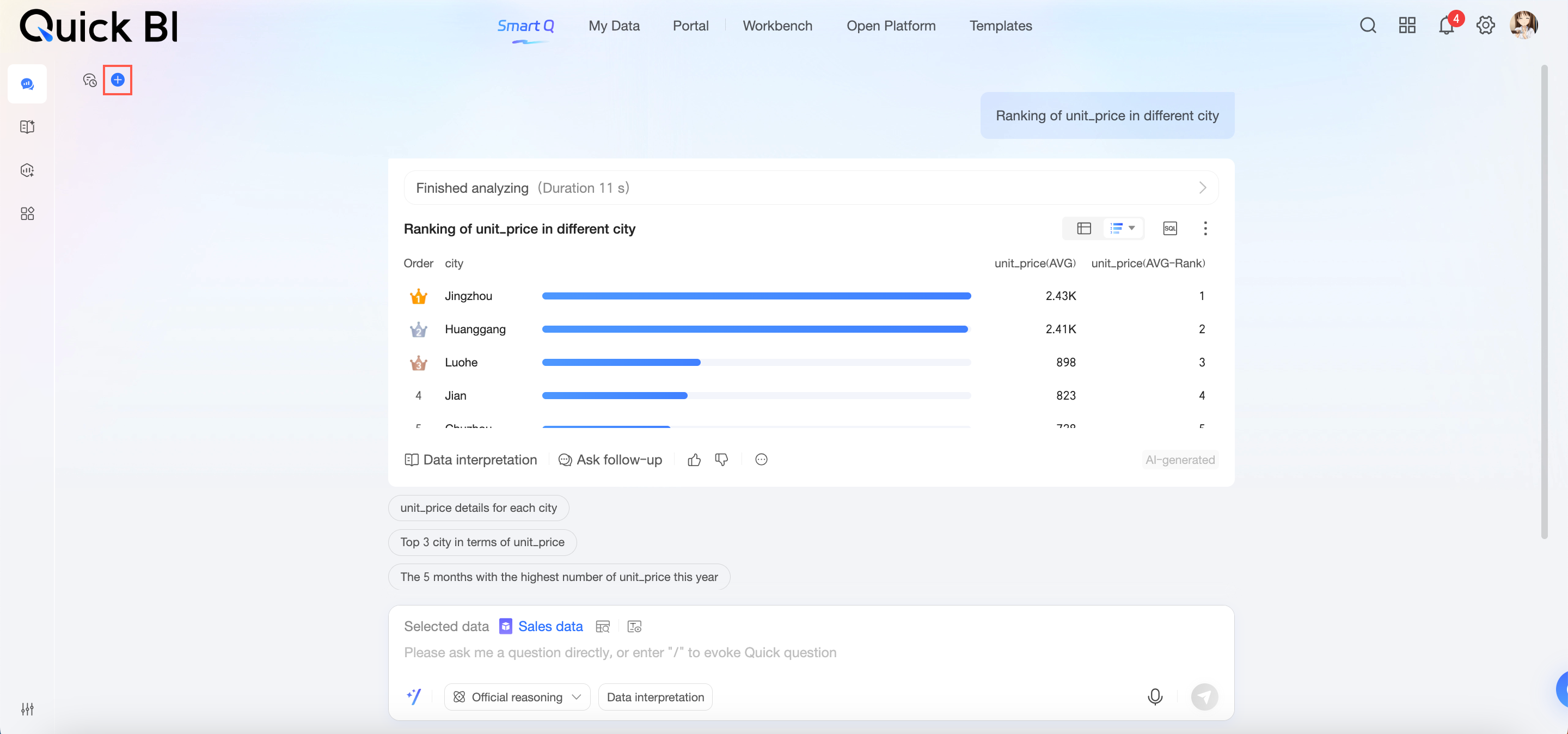The image size is (1568, 734).
Task: Expand the Finished analyzing details arrow
Action: 1202,187
